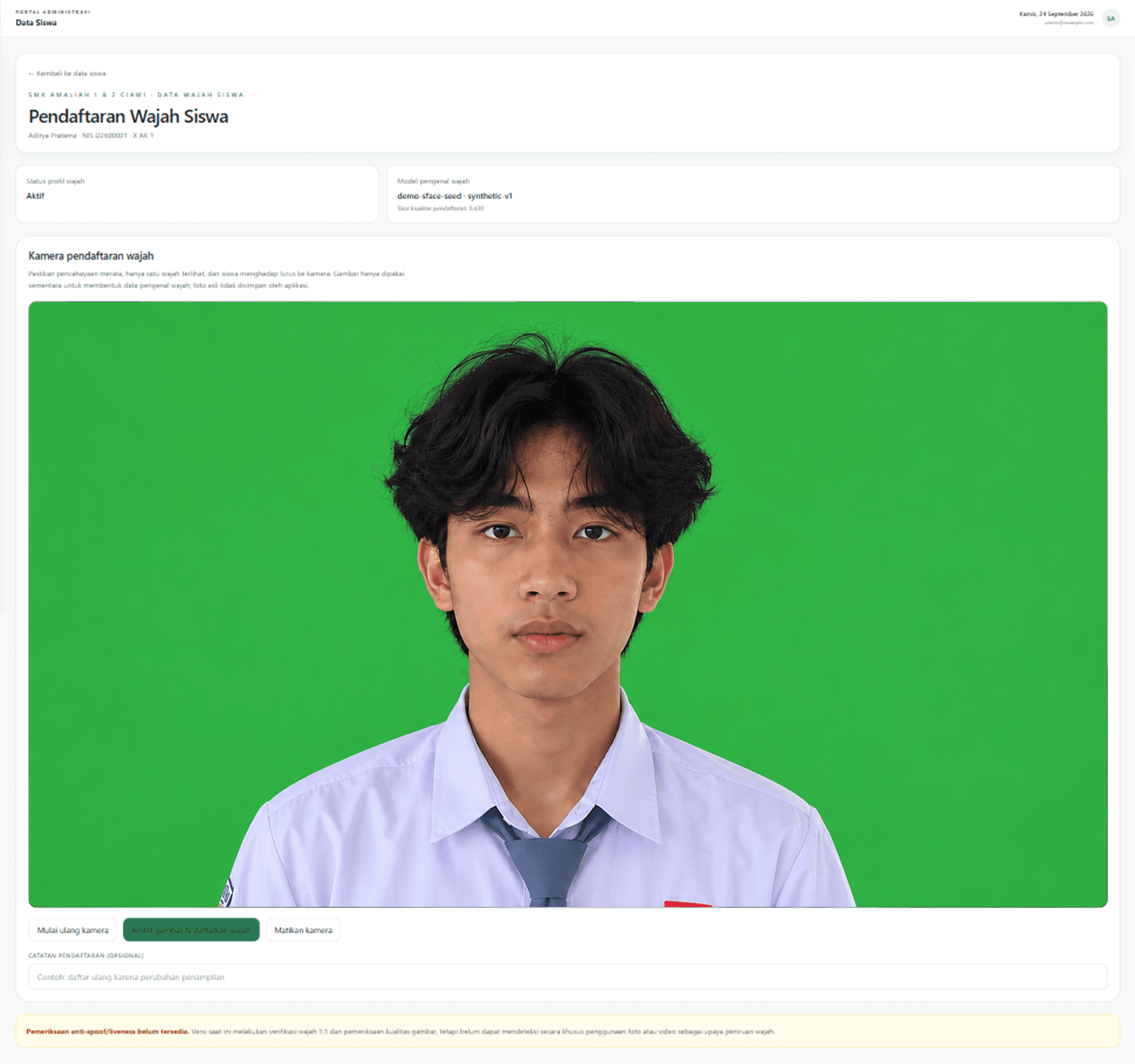The image size is (1135, 1064).
Task: Go back via Kembali ke data siswa
Action: [68, 74]
